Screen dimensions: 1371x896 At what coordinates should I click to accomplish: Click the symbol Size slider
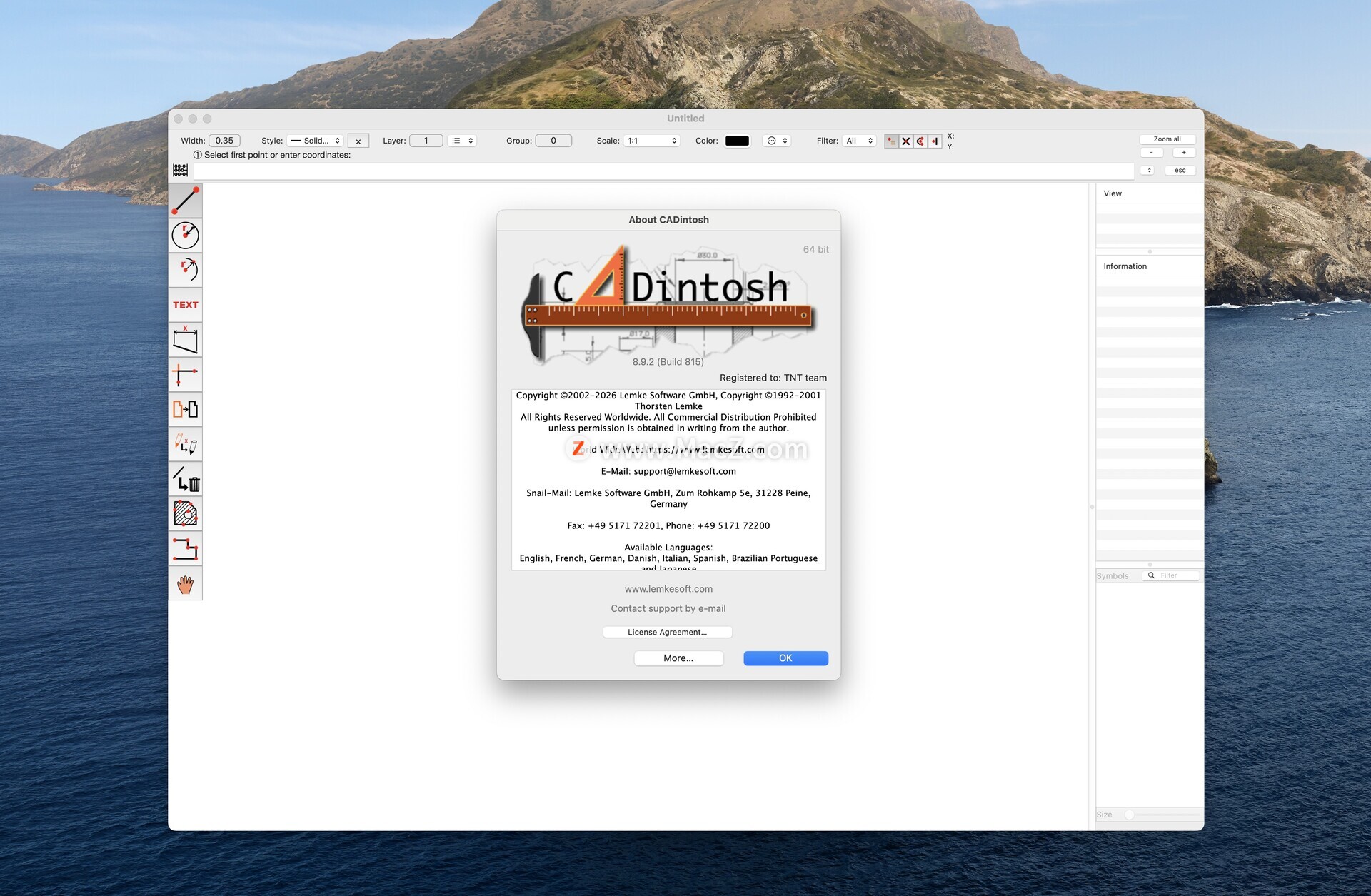[x=1164, y=815]
